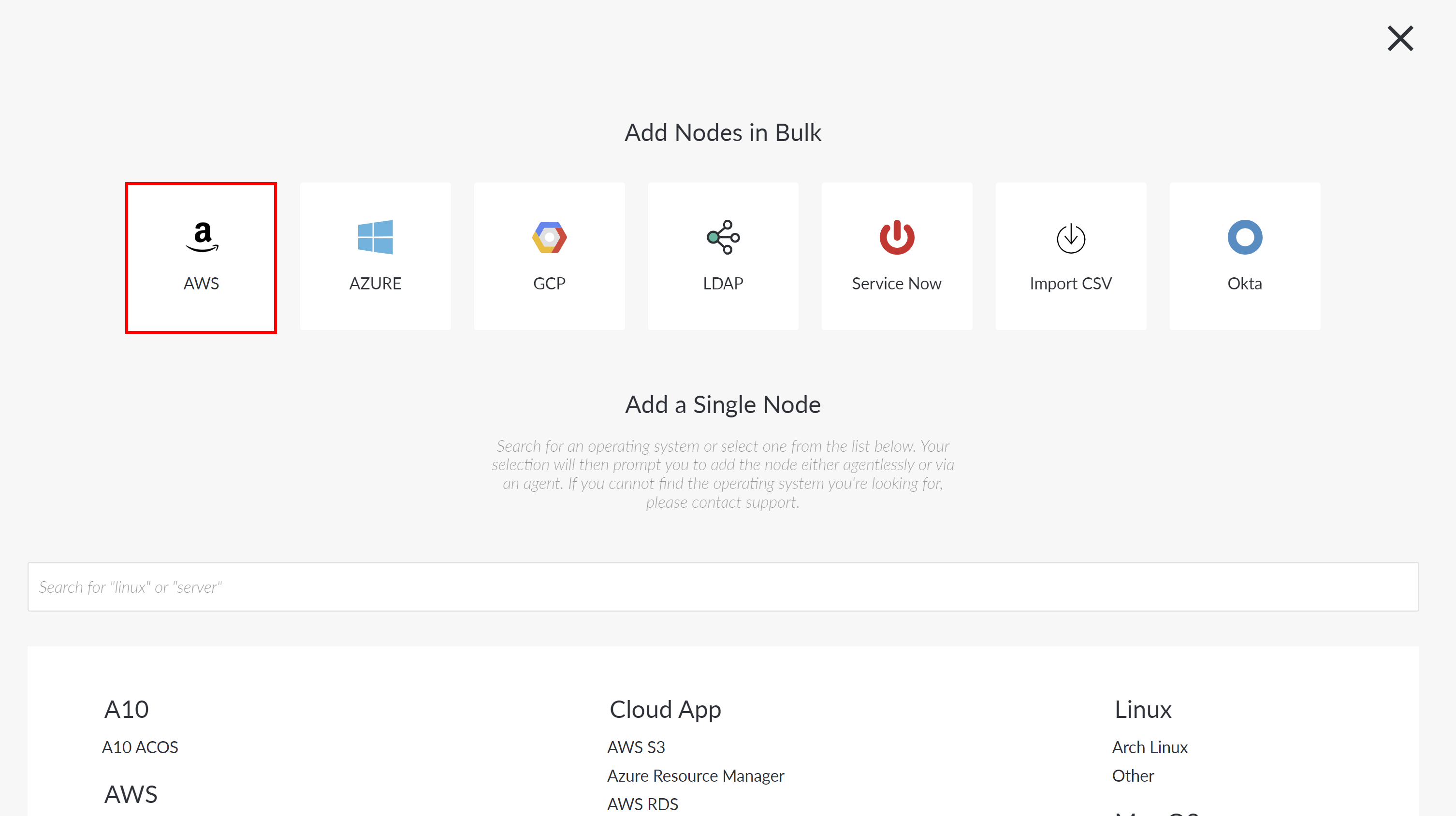
Task: Select AWS RDS from the list
Action: coord(642,803)
